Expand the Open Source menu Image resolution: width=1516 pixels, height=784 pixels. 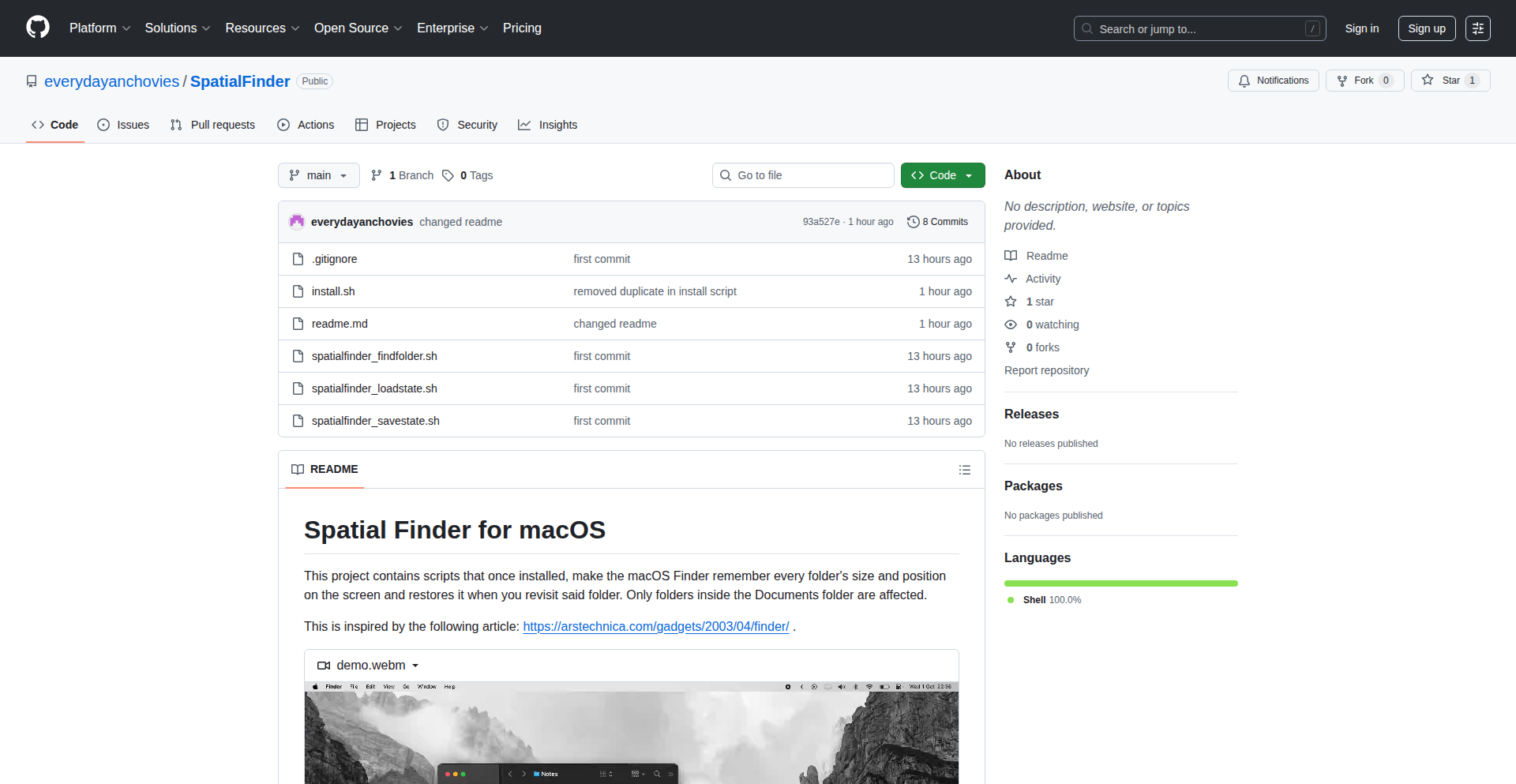tap(358, 28)
